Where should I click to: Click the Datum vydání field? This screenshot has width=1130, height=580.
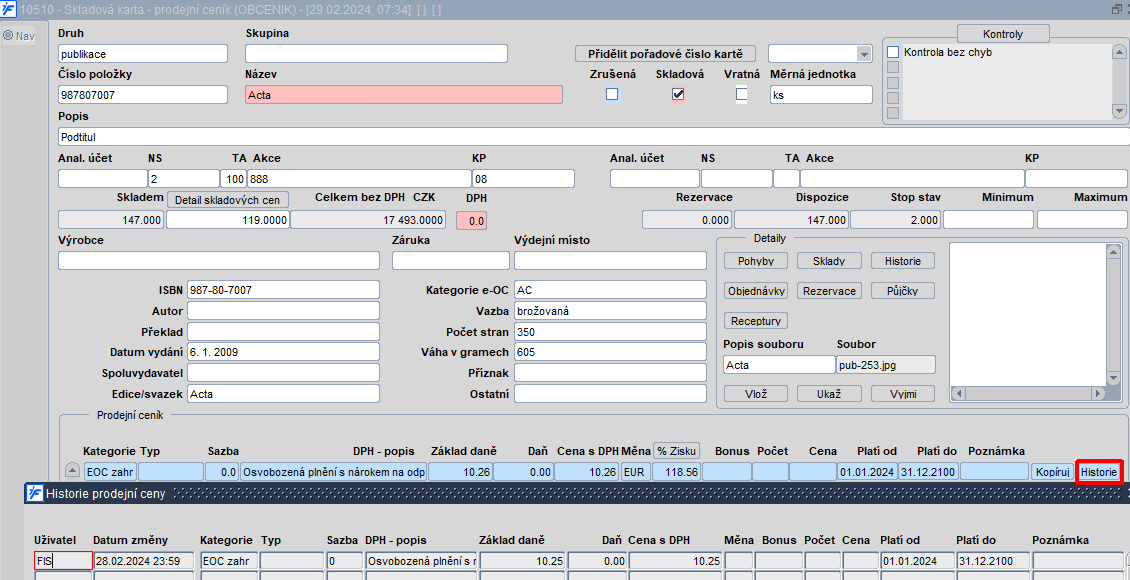click(283, 352)
